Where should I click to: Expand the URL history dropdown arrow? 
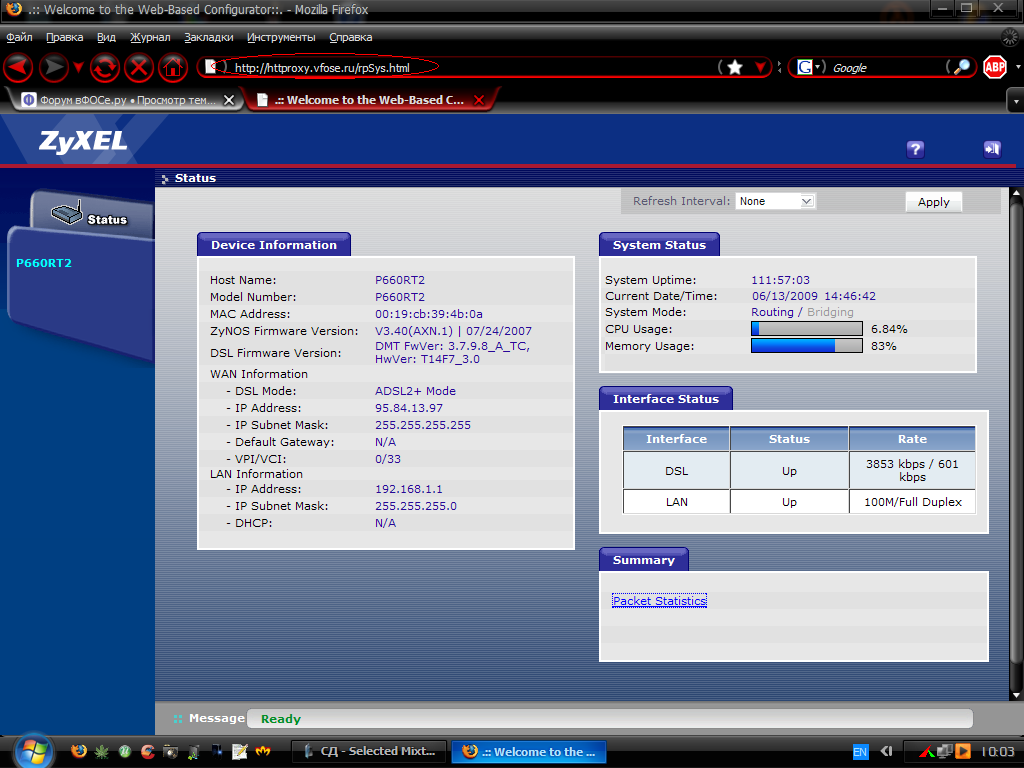pyautogui.click(x=760, y=68)
